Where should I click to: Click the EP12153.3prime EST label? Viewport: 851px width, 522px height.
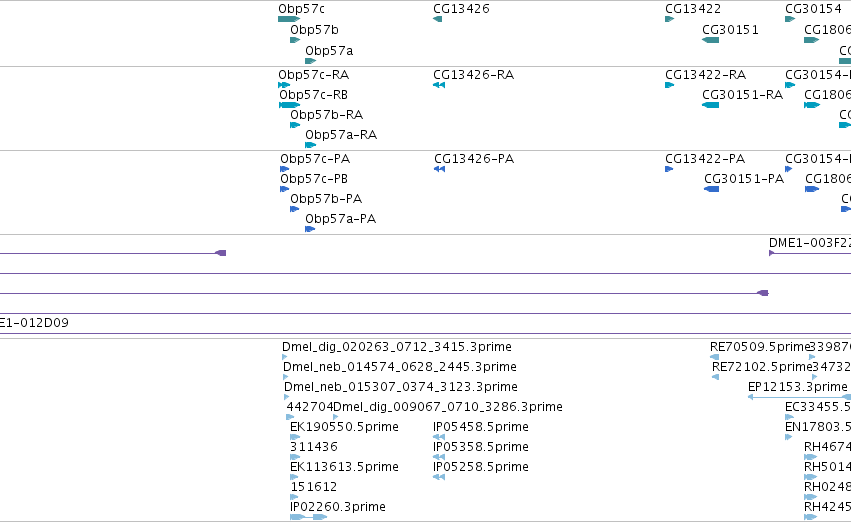pos(798,387)
